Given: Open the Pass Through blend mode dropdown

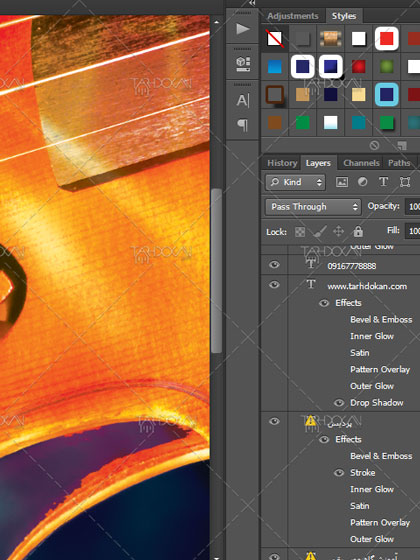Looking at the screenshot, I should 313,207.
